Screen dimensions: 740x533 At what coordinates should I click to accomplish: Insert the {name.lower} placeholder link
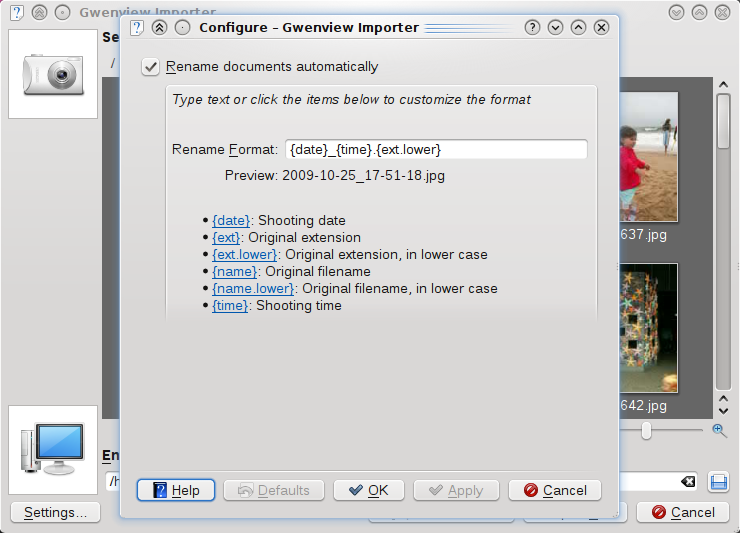(x=253, y=288)
